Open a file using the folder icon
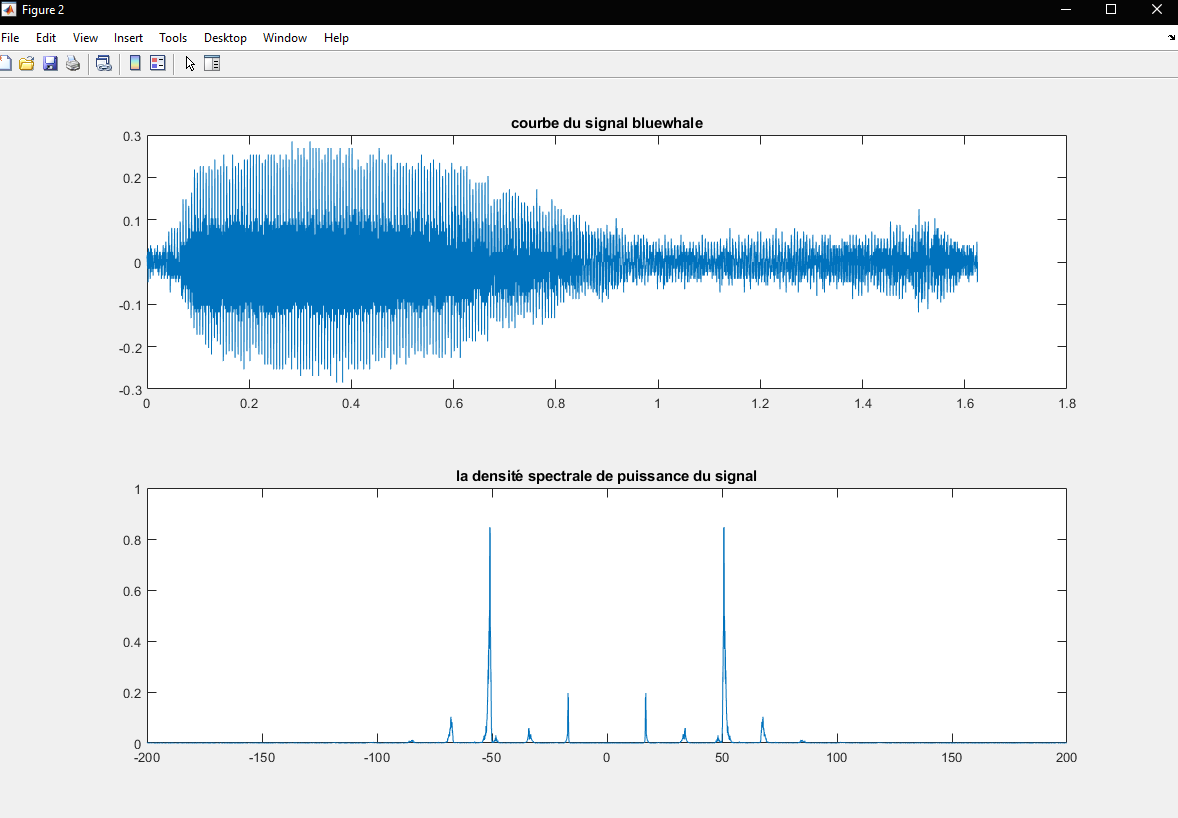This screenshot has width=1178, height=818. [x=27, y=62]
